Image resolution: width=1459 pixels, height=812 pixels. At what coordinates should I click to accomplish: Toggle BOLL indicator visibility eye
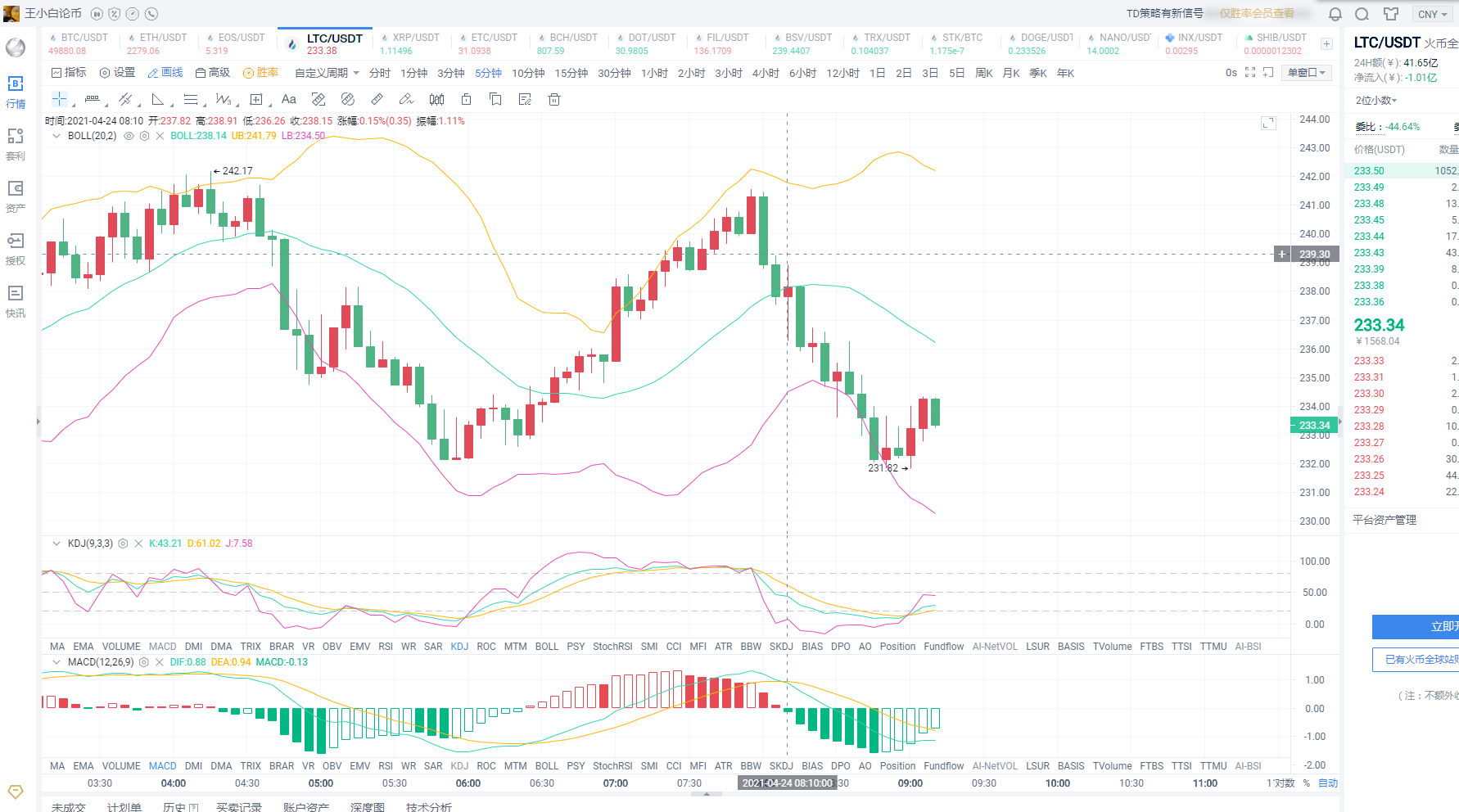[129, 136]
